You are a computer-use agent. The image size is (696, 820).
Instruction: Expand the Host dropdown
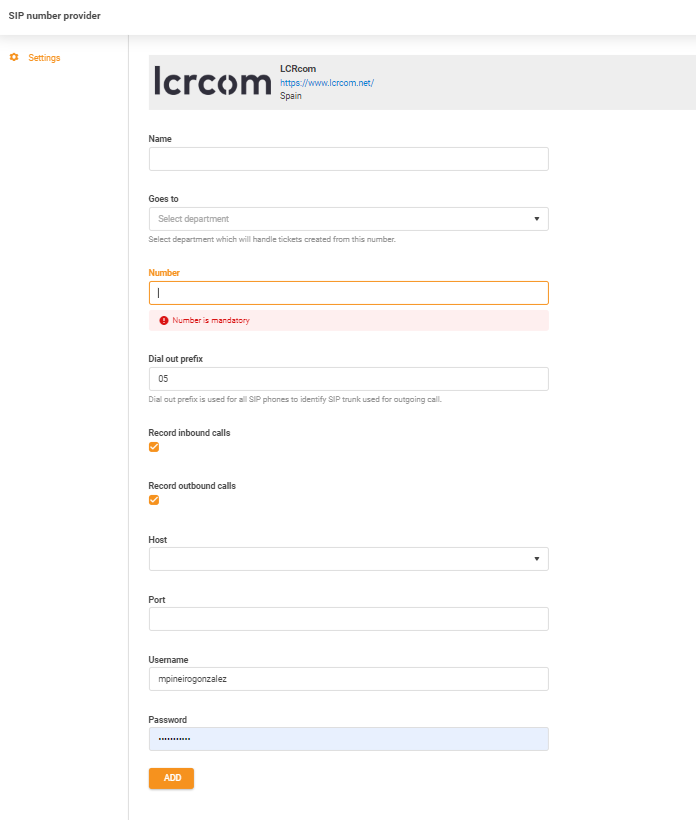348,559
